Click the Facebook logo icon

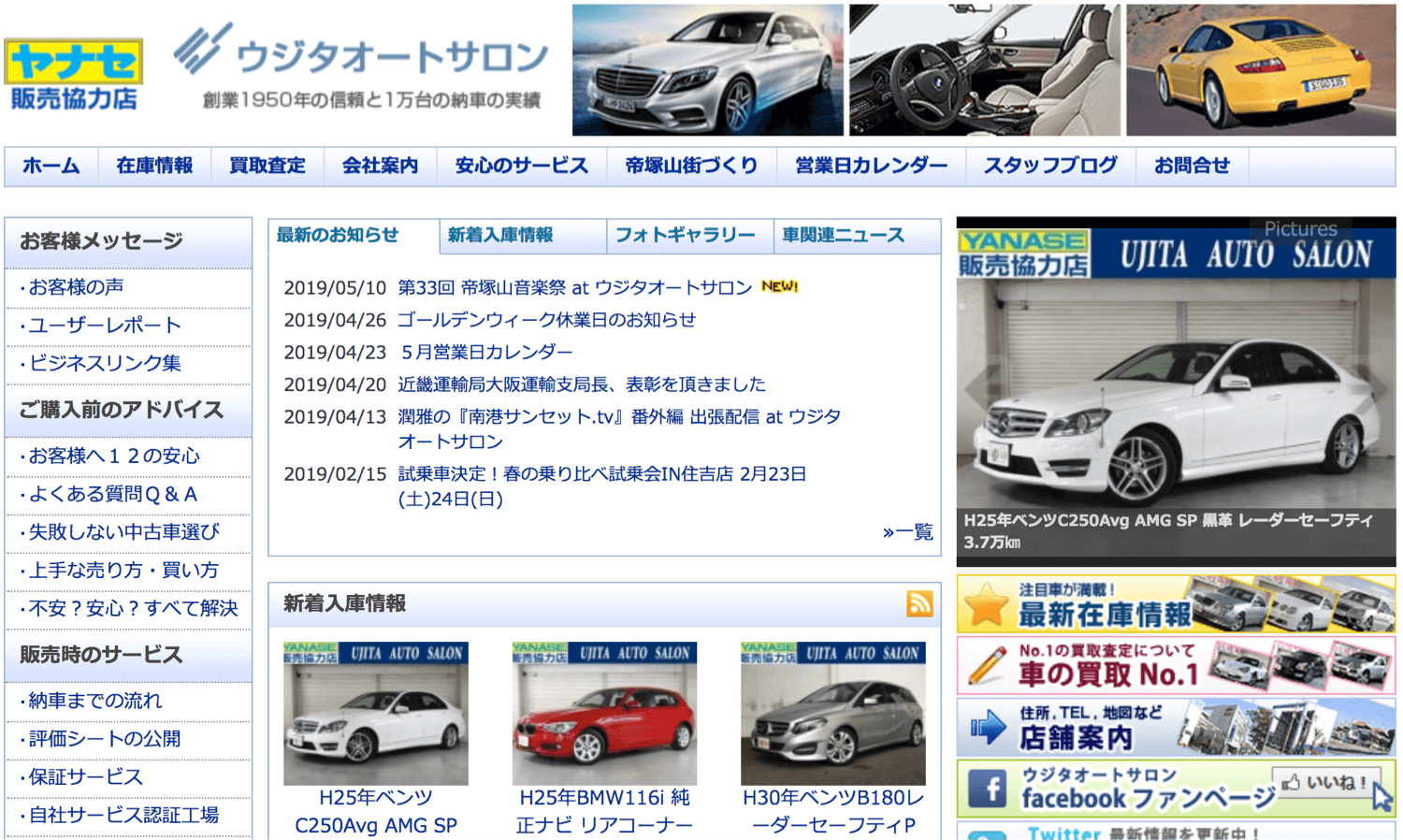987,789
